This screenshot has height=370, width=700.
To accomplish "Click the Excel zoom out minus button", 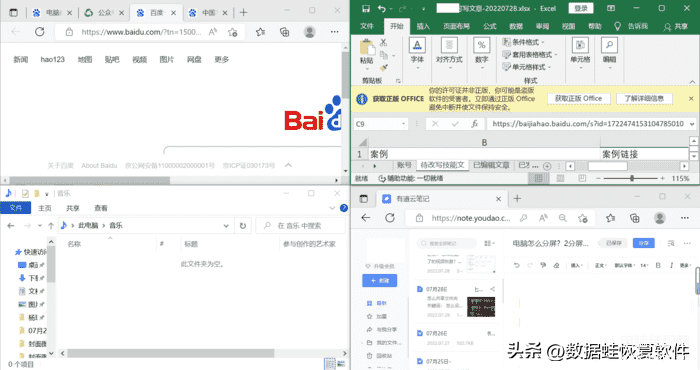I will click(598, 178).
